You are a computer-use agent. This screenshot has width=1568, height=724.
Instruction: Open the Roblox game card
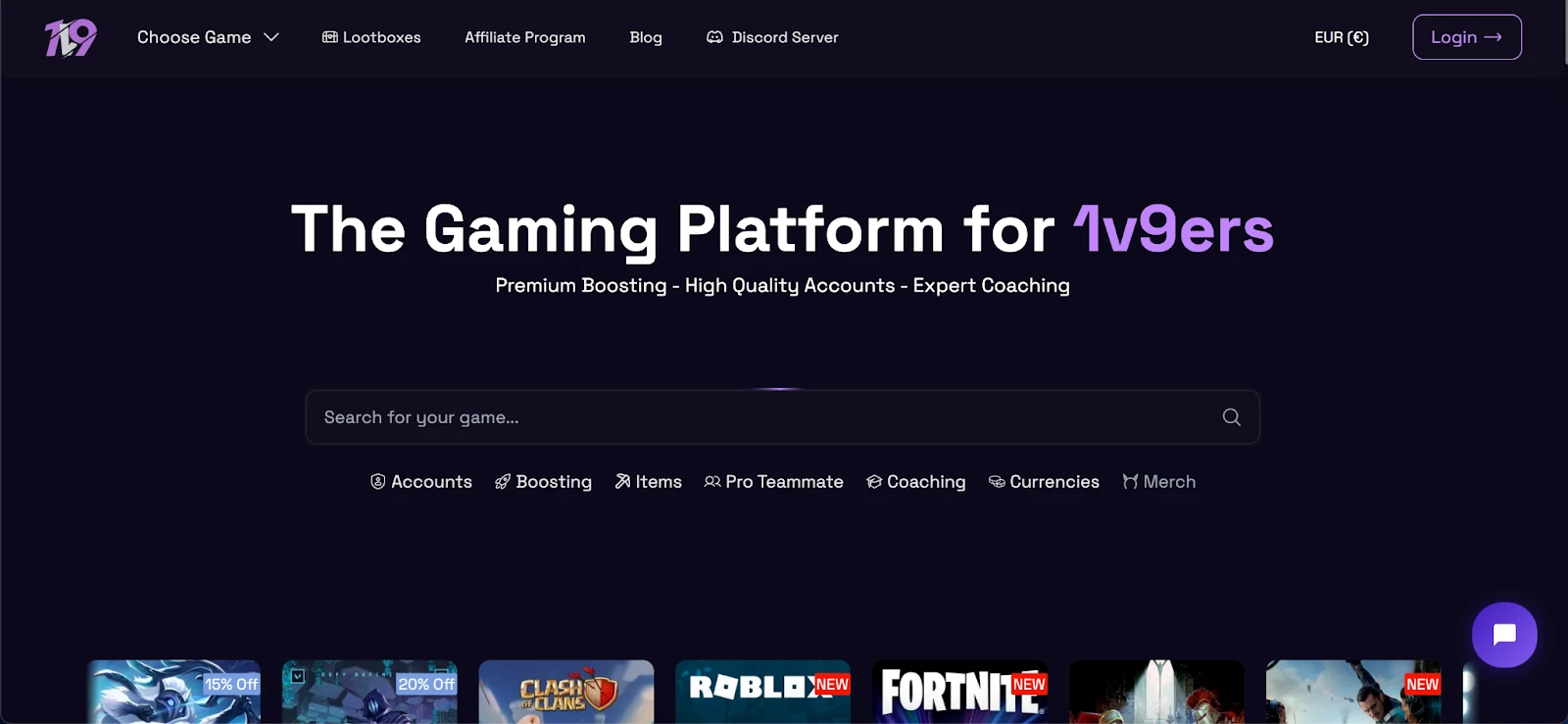pos(762,692)
